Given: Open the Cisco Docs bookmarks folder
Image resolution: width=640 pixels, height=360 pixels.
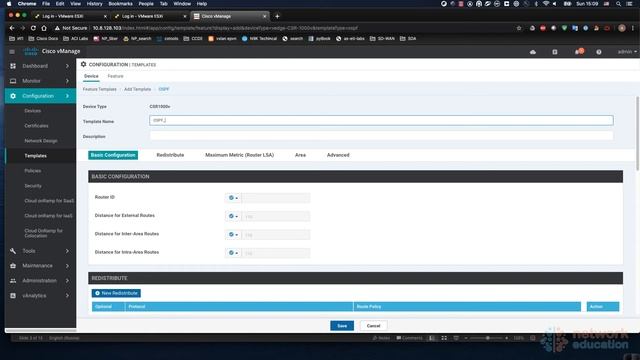Looking at the screenshot, I should point(43,39).
